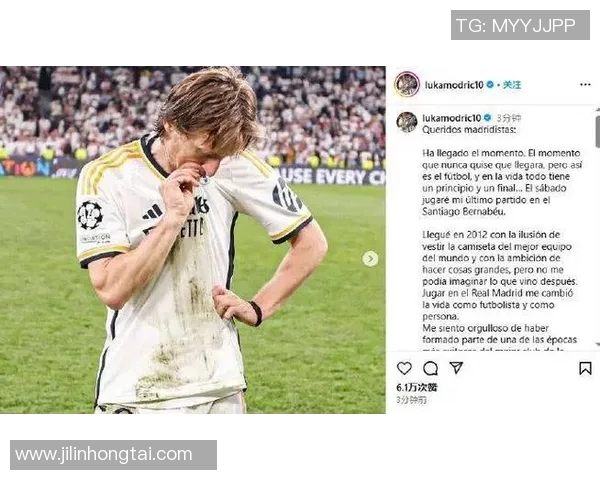
Task: Share the post via paper plane icon
Action: 456,367
